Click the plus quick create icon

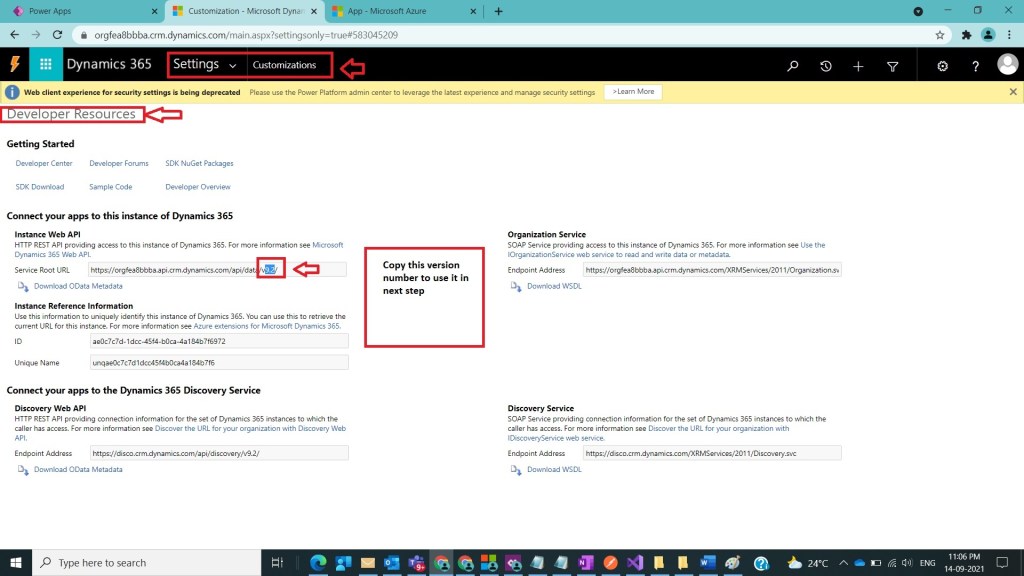click(858, 66)
